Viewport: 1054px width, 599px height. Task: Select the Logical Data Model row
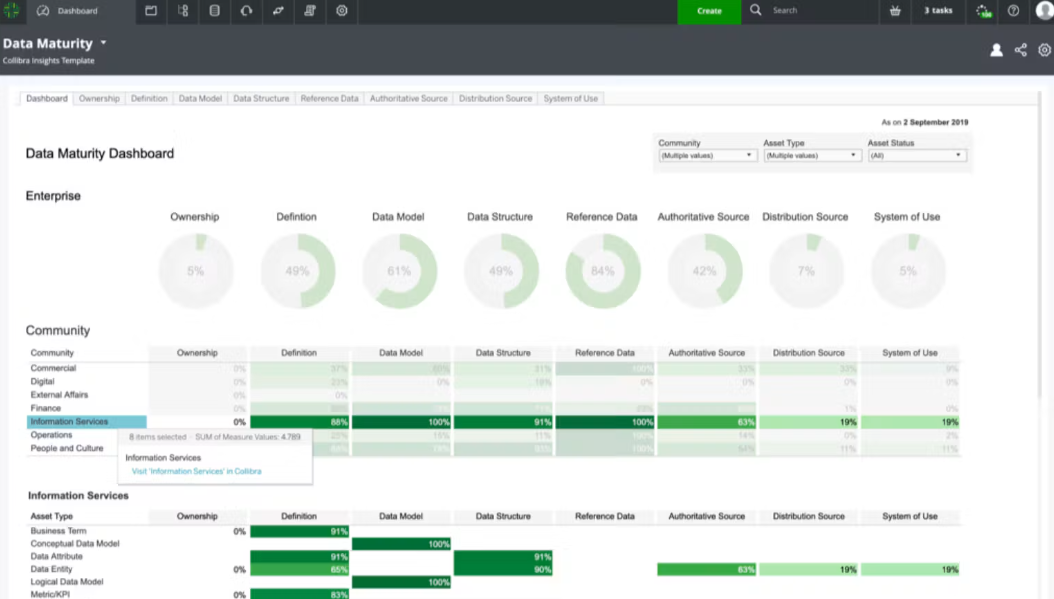493,582
